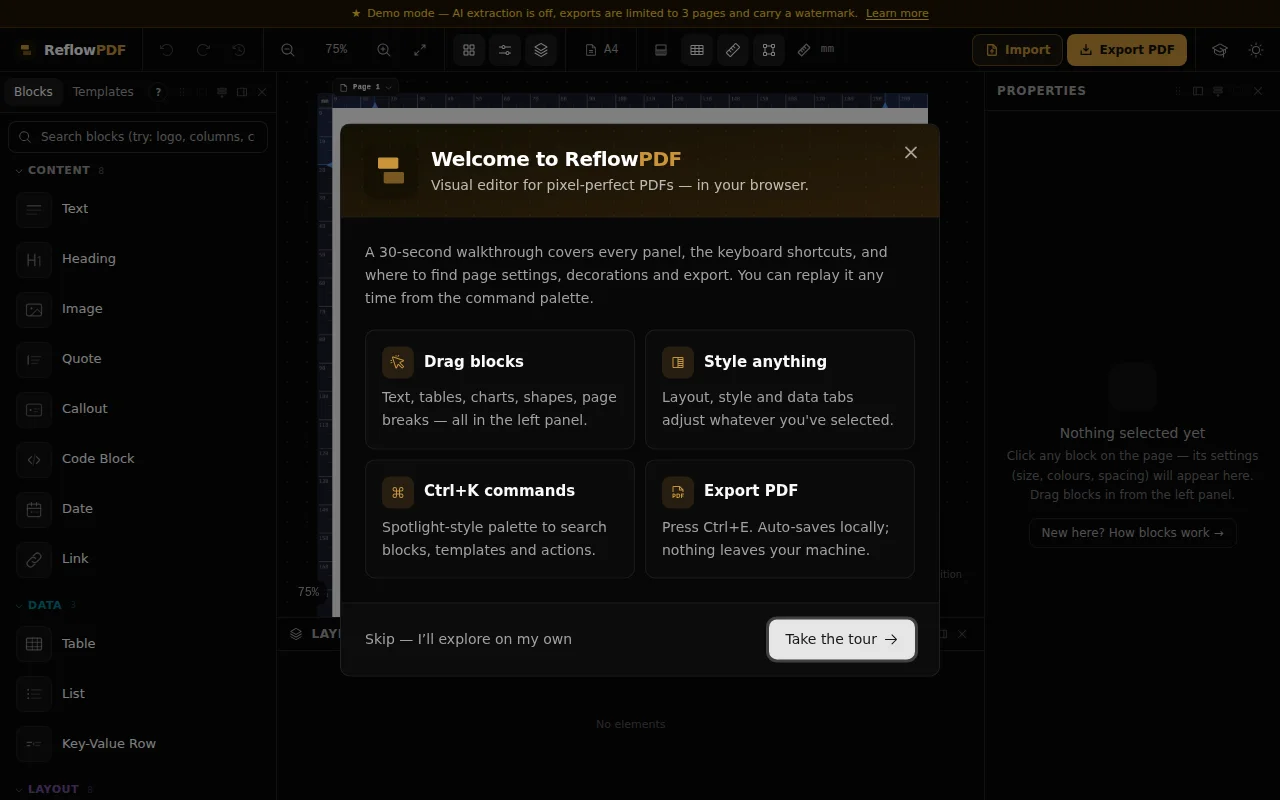Screen dimensions: 1280x800
Task: Close the Properties panel
Action: click(1258, 91)
